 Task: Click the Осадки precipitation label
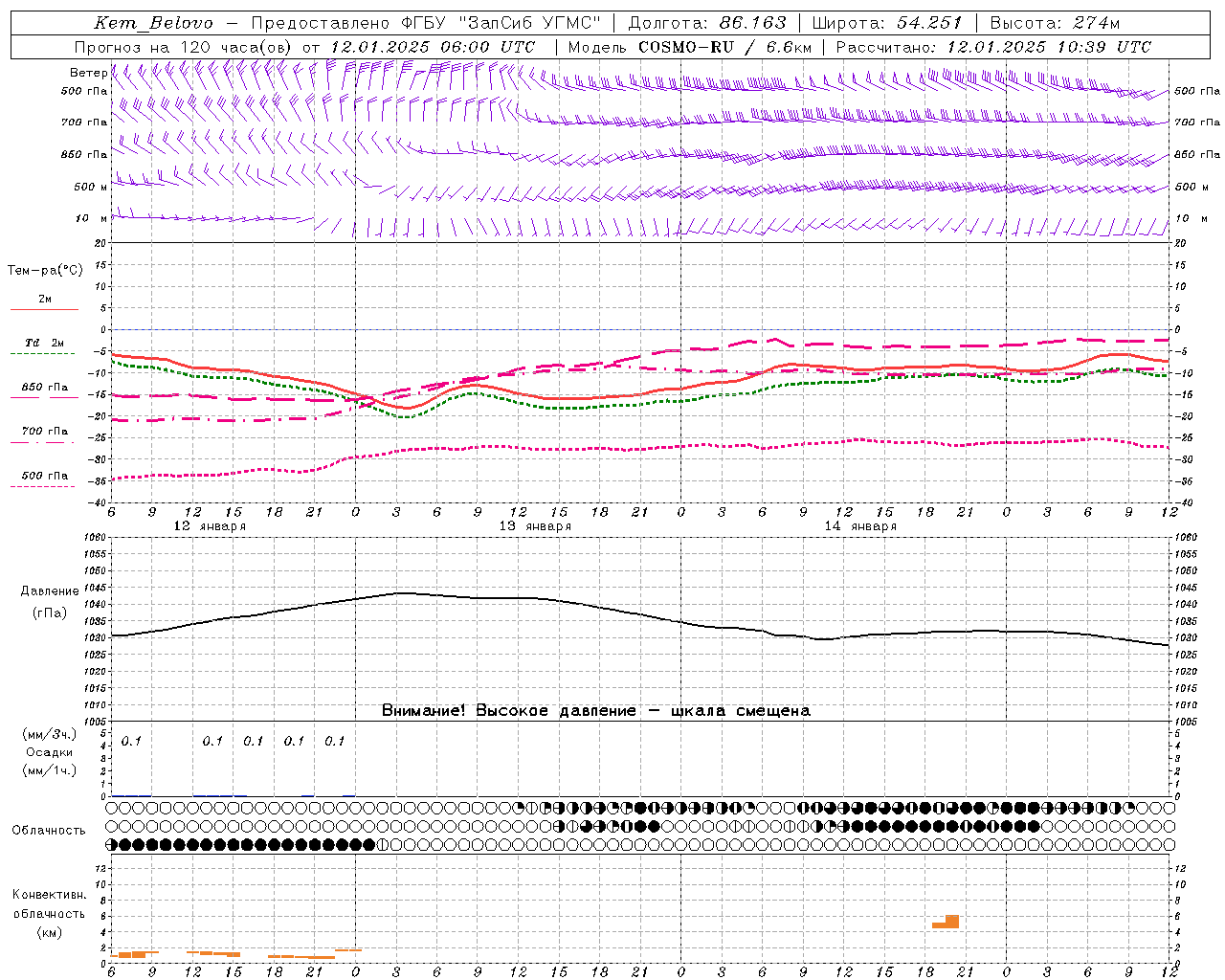coord(50,752)
